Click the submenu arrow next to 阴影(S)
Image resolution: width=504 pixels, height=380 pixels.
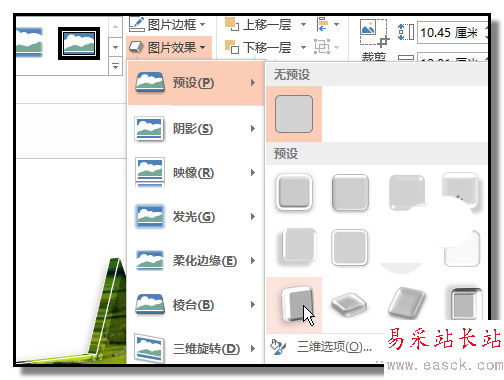[253, 129]
